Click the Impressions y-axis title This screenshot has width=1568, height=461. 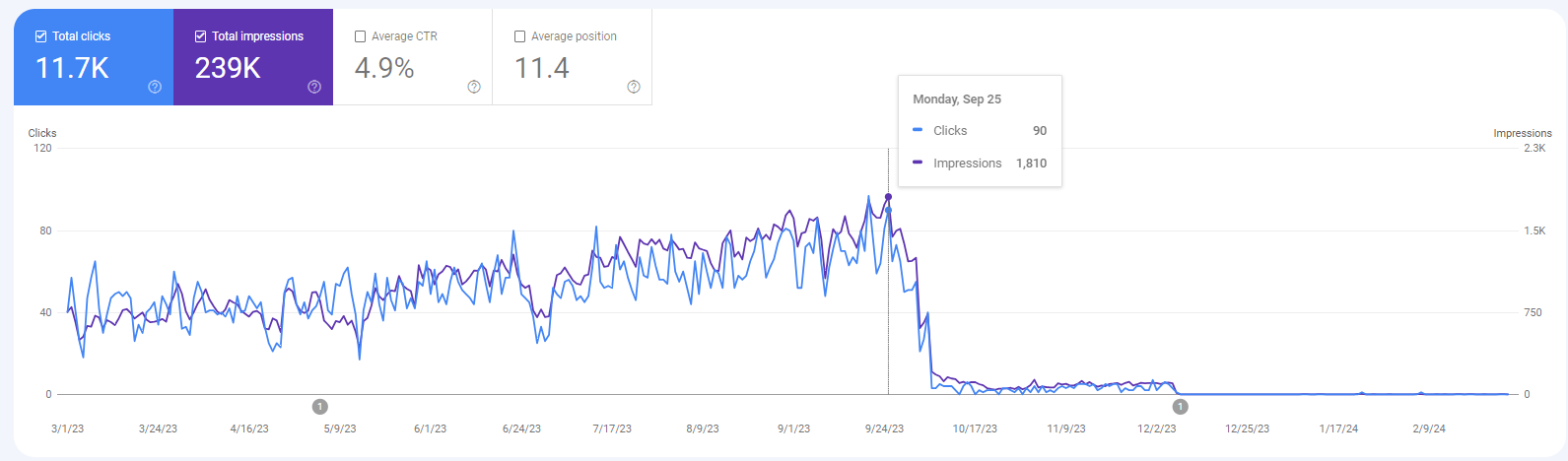(1523, 133)
